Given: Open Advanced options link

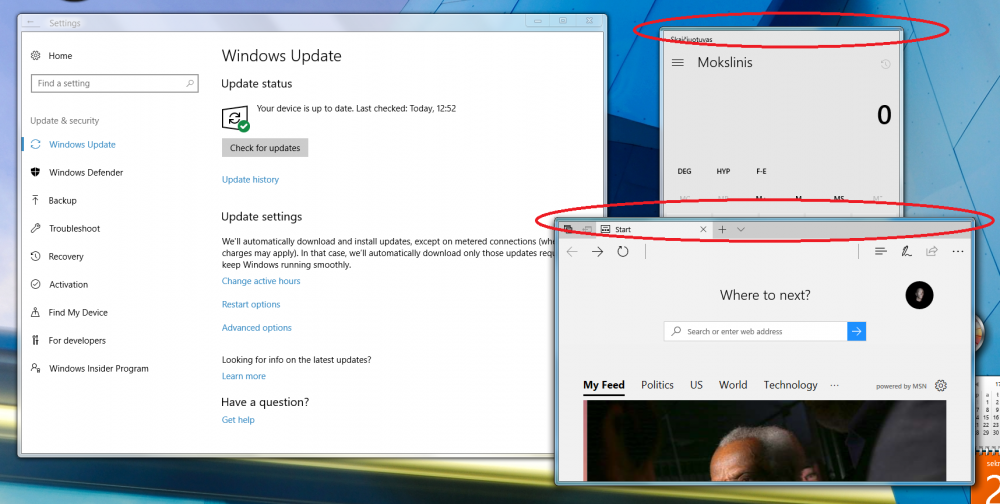Looking at the screenshot, I should (x=257, y=328).
